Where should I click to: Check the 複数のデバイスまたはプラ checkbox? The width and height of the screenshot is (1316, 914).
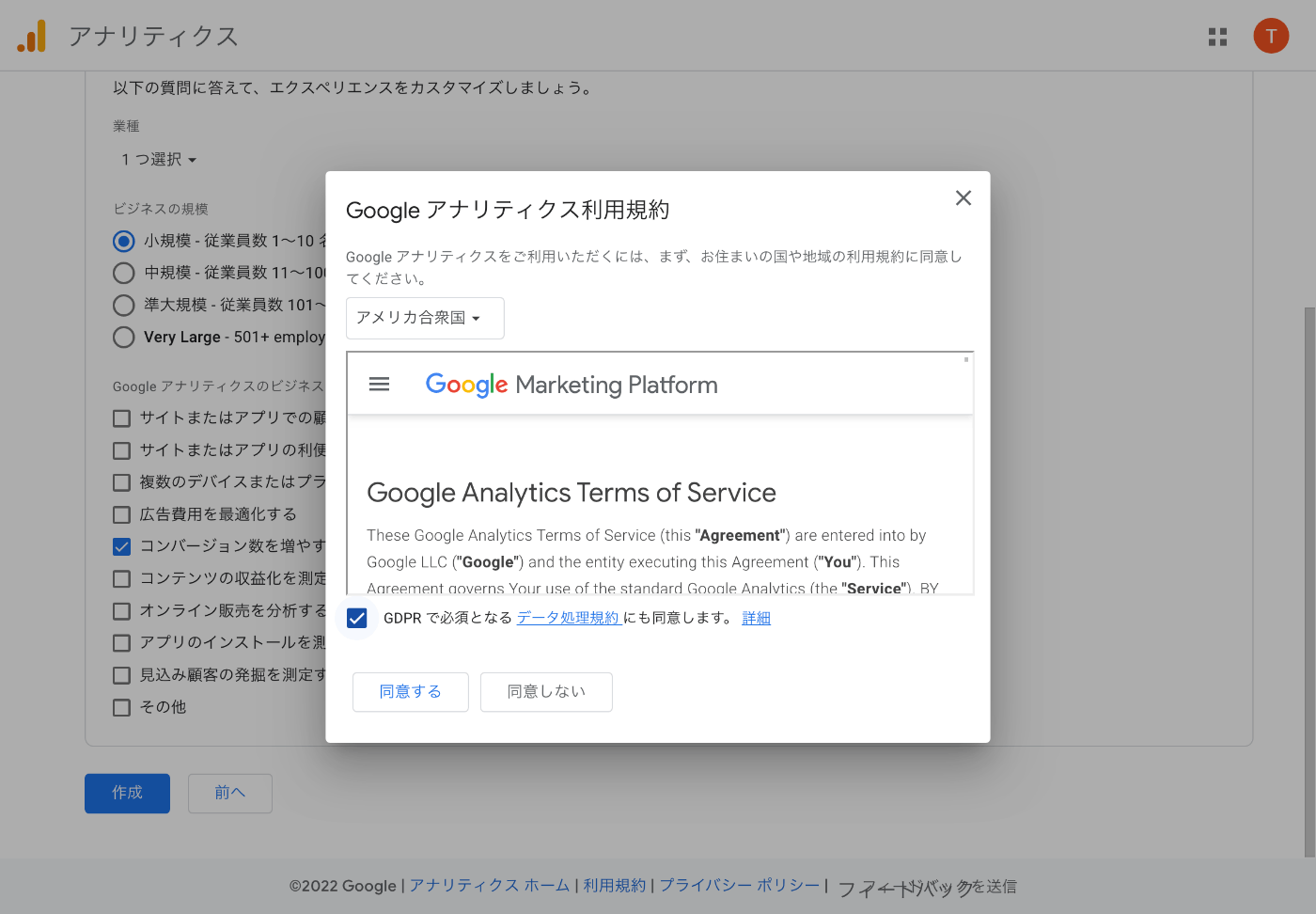click(121, 482)
